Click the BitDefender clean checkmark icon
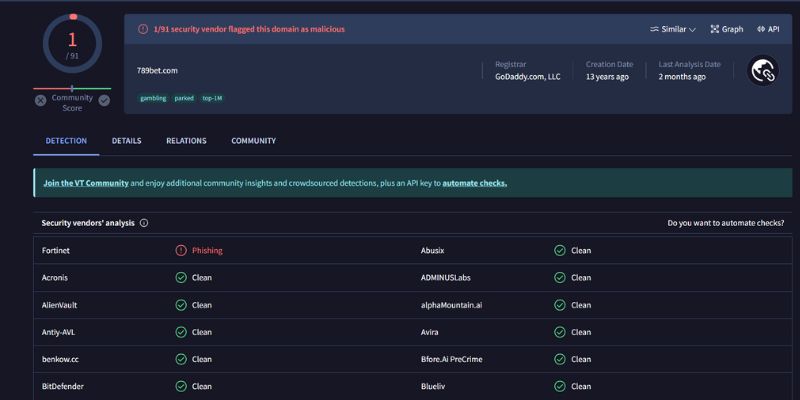Image resolution: width=800 pixels, height=400 pixels. pos(181,386)
